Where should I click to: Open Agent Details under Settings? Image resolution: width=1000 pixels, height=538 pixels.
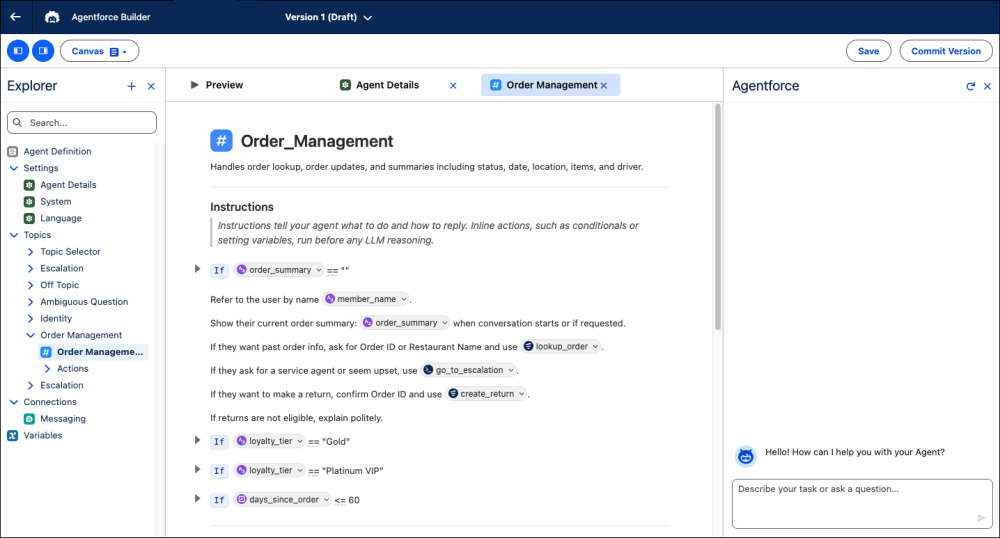[x=68, y=185]
